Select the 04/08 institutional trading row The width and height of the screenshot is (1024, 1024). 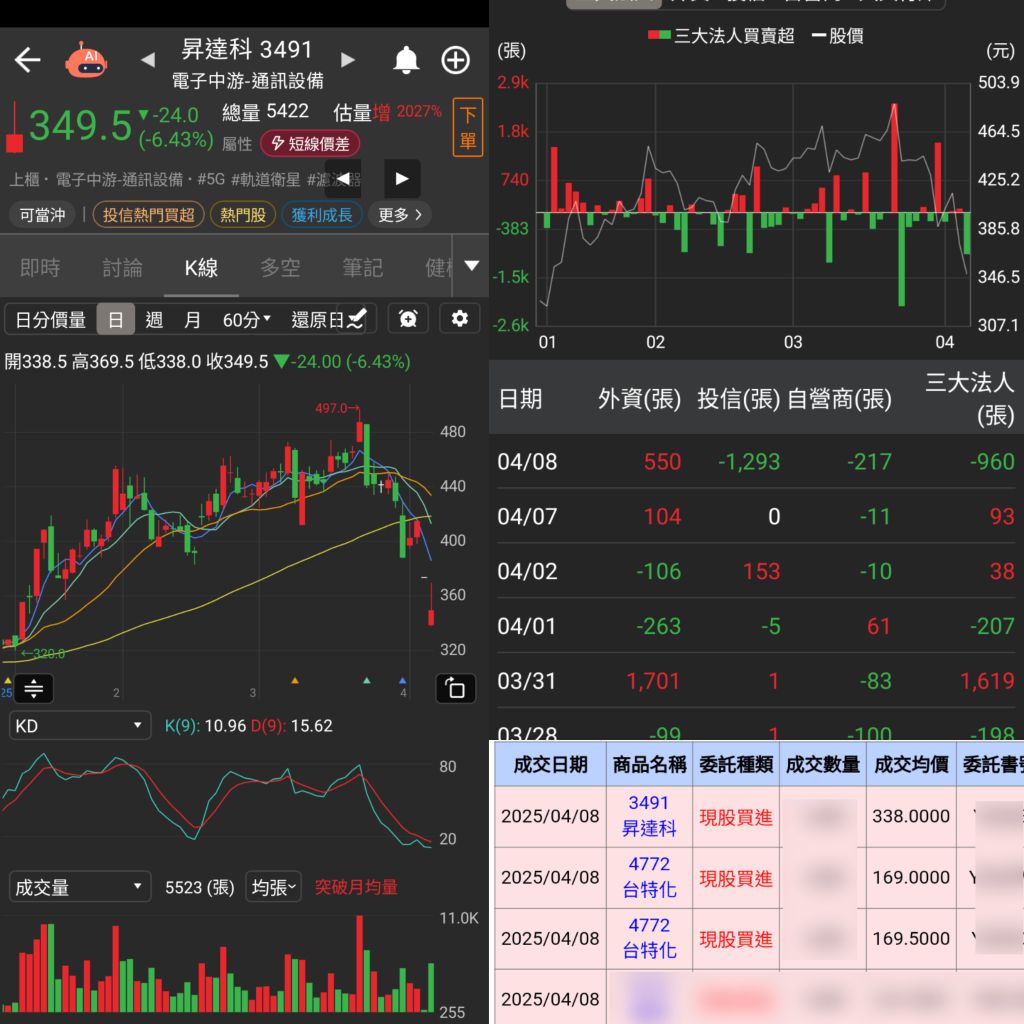point(756,462)
